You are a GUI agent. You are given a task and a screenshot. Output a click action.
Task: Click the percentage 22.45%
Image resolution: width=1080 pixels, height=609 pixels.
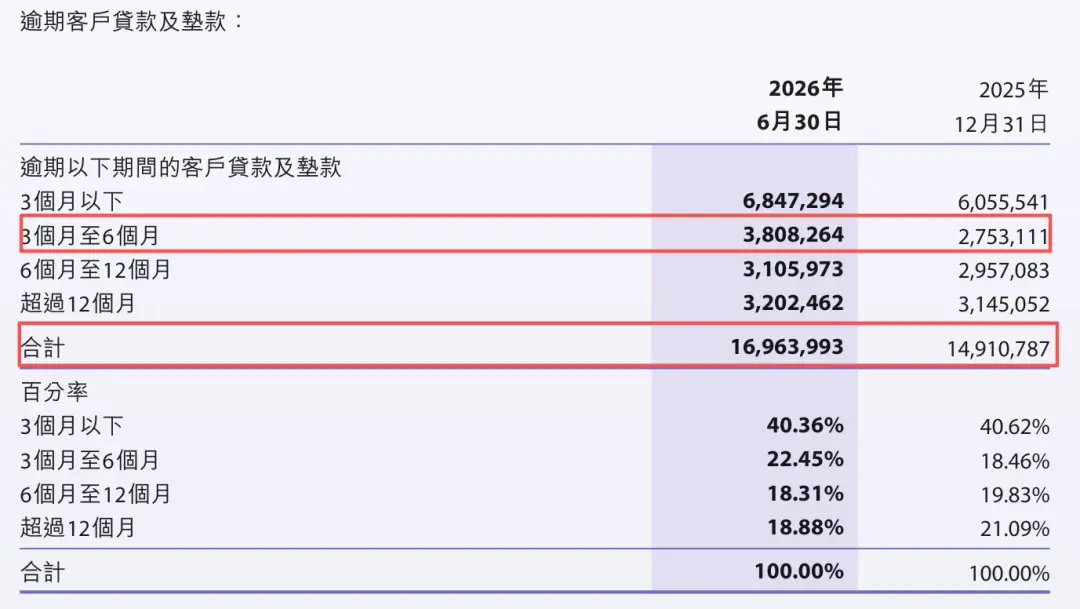click(805, 458)
